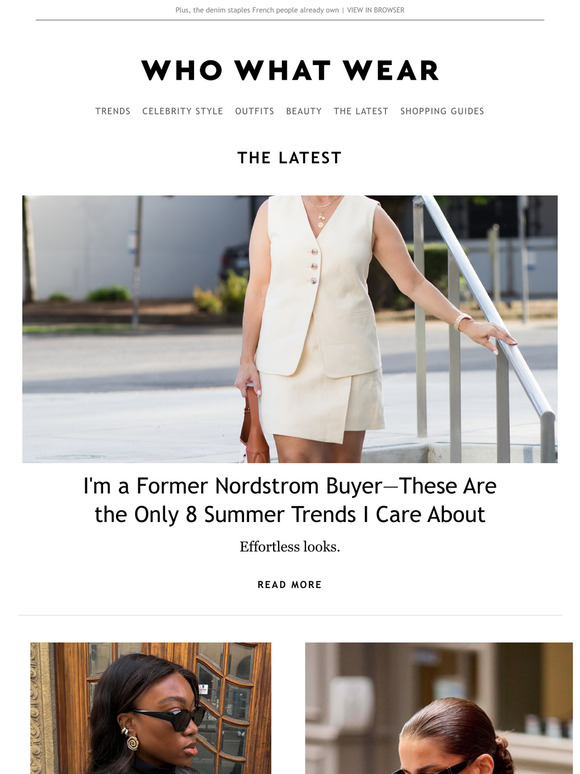Click the denim staples preheader text
This screenshot has width=580, height=774.
click(x=257, y=10)
